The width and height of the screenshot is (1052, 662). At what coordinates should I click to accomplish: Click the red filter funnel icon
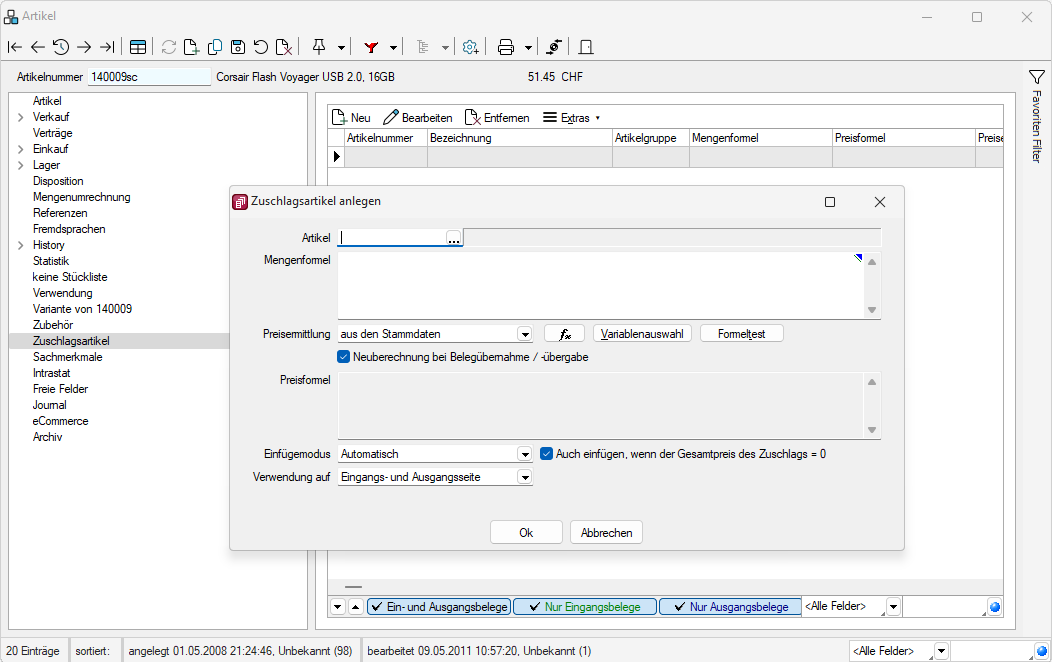(x=371, y=47)
